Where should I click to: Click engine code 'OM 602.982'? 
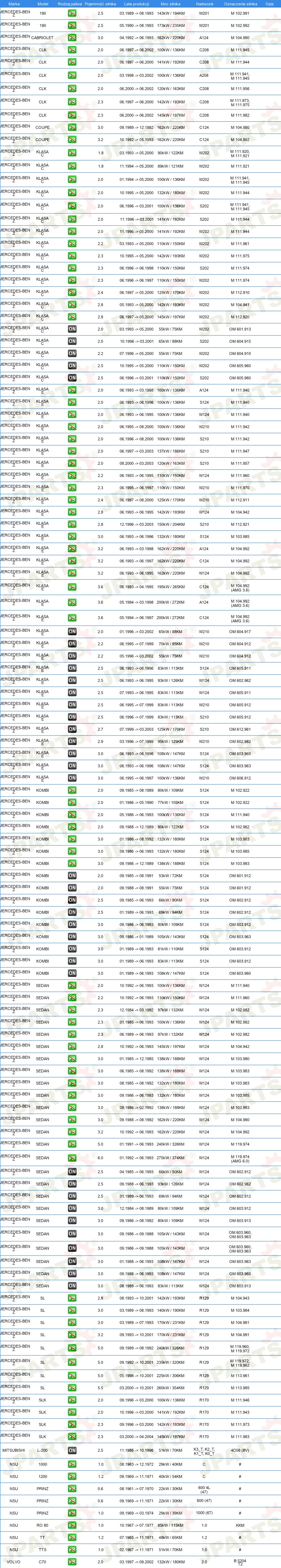[240, 741]
